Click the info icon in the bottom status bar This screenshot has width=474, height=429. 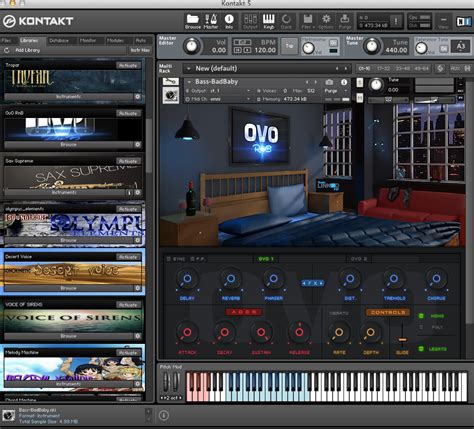[164, 415]
